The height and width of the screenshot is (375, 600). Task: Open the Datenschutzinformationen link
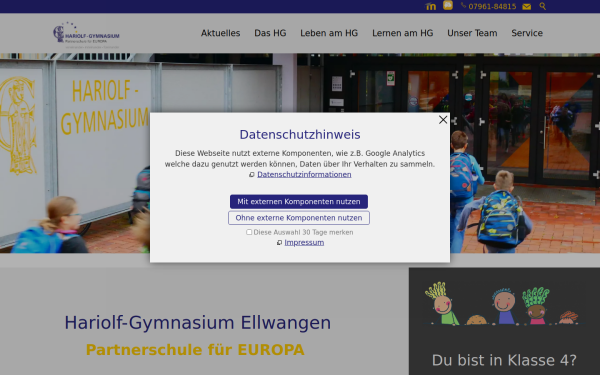304,174
